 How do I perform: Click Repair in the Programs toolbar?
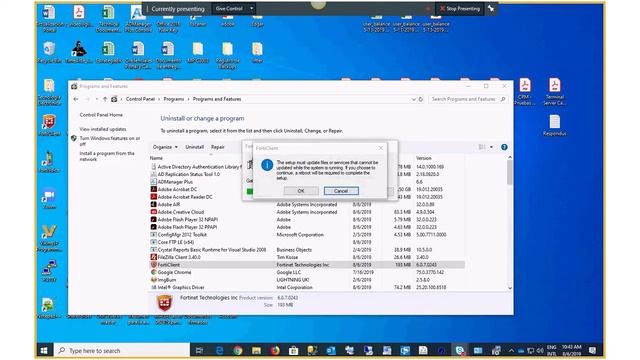pos(218,147)
